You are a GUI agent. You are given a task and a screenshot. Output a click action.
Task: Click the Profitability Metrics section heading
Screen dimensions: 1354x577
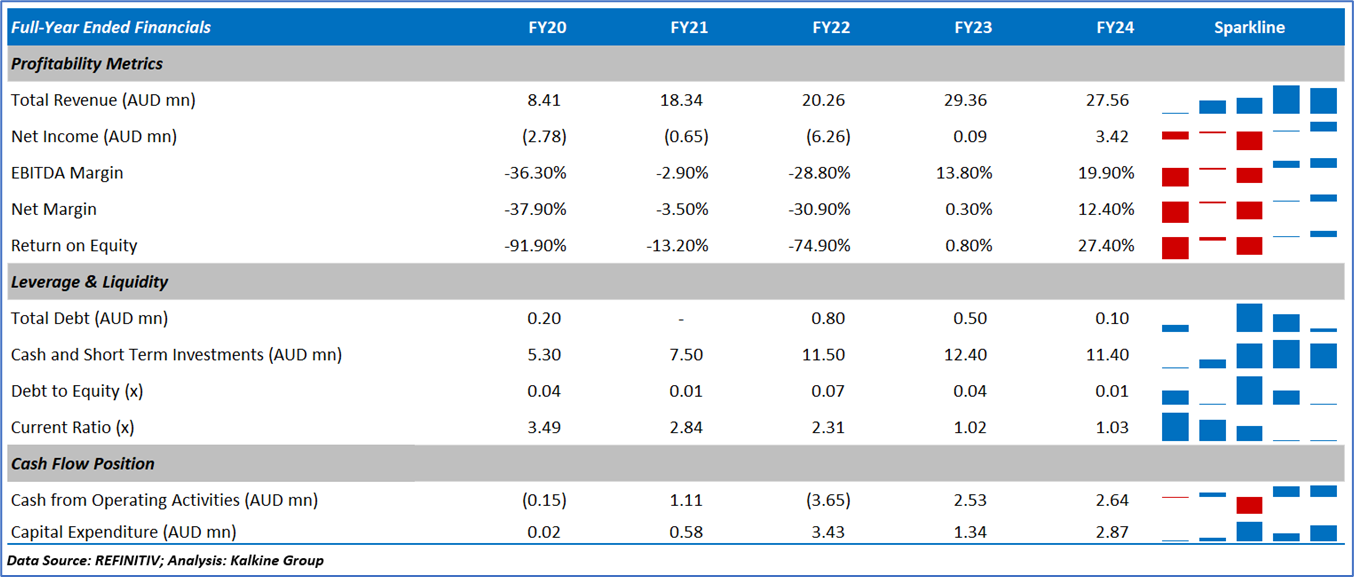[87, 64]
